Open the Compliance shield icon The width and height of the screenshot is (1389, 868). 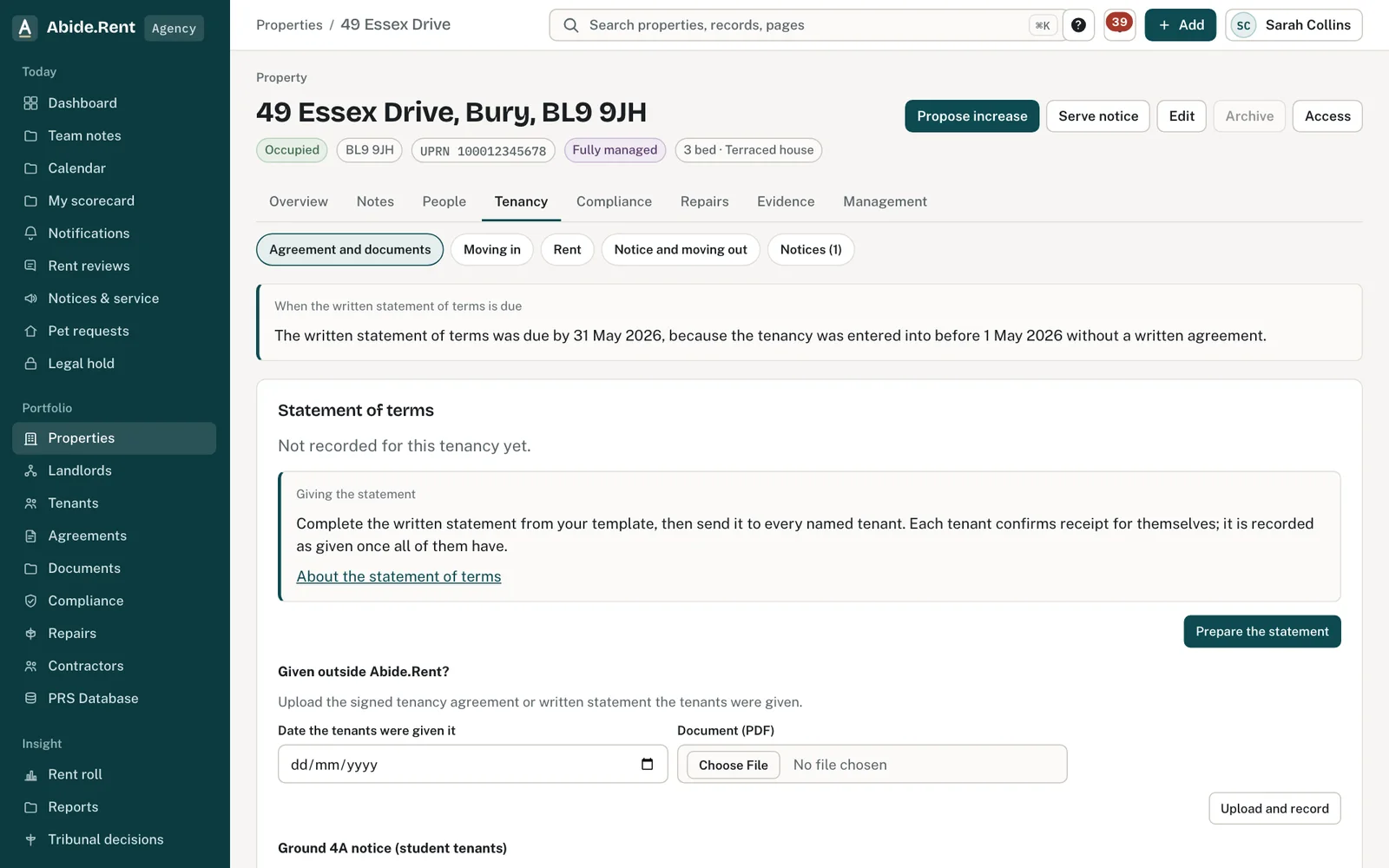(30, 601)
